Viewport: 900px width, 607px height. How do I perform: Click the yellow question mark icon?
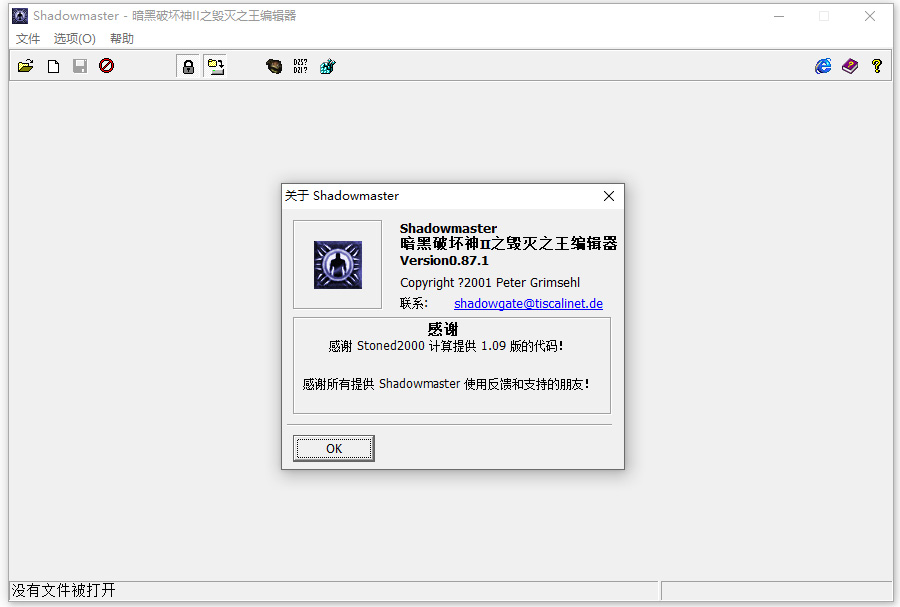tap(876, 66)
